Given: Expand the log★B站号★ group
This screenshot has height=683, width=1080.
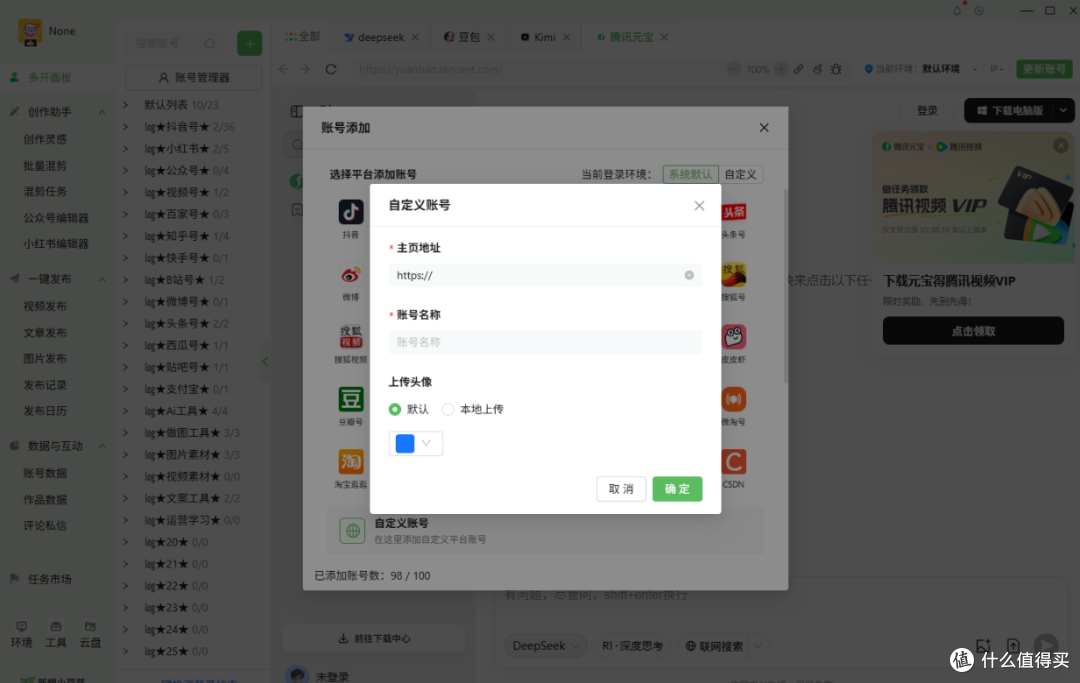Looking at the screenshot, I should 126,280.
